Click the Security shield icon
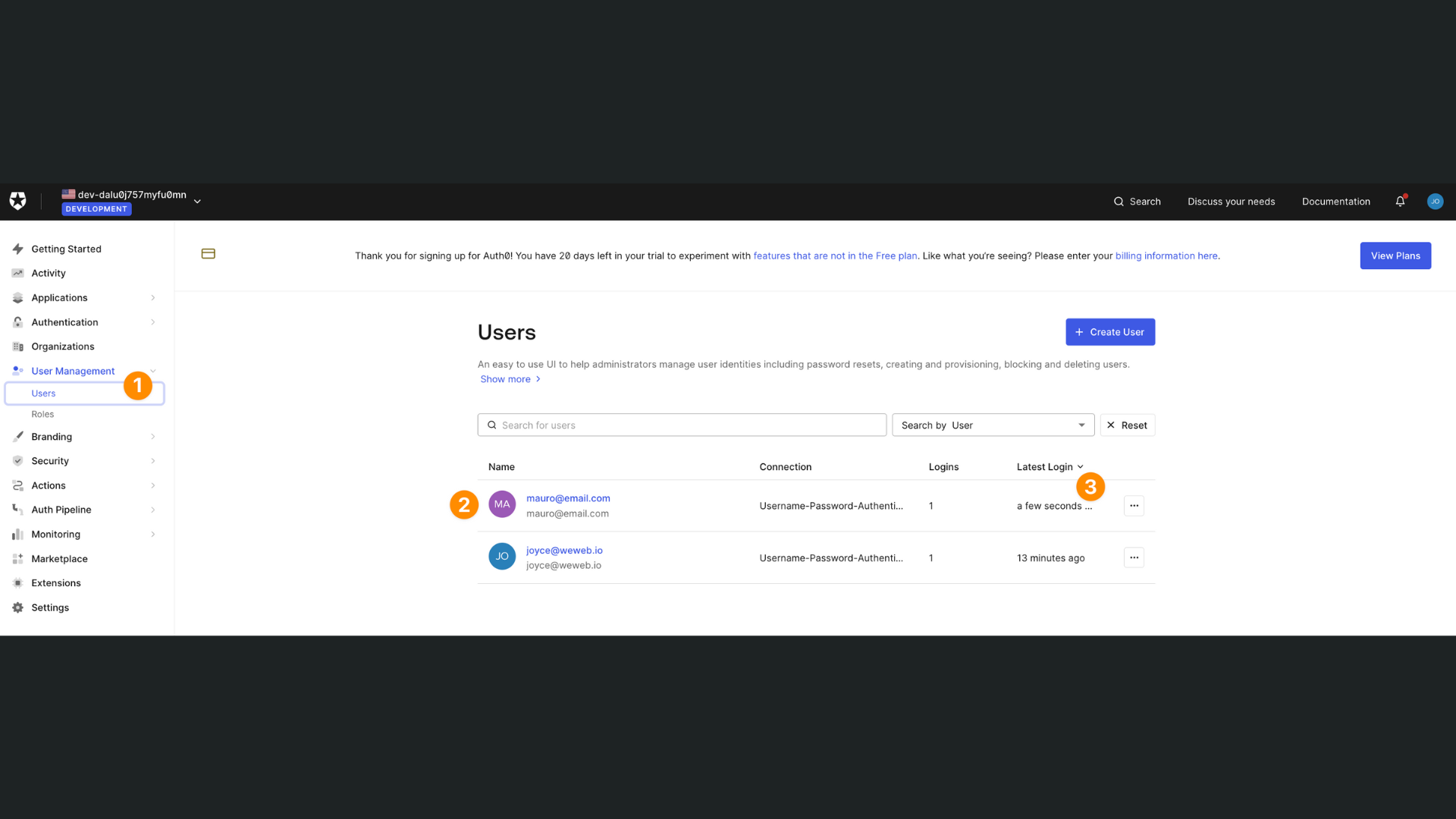Viewport: 1456px width, 819px height. (17, 461)
